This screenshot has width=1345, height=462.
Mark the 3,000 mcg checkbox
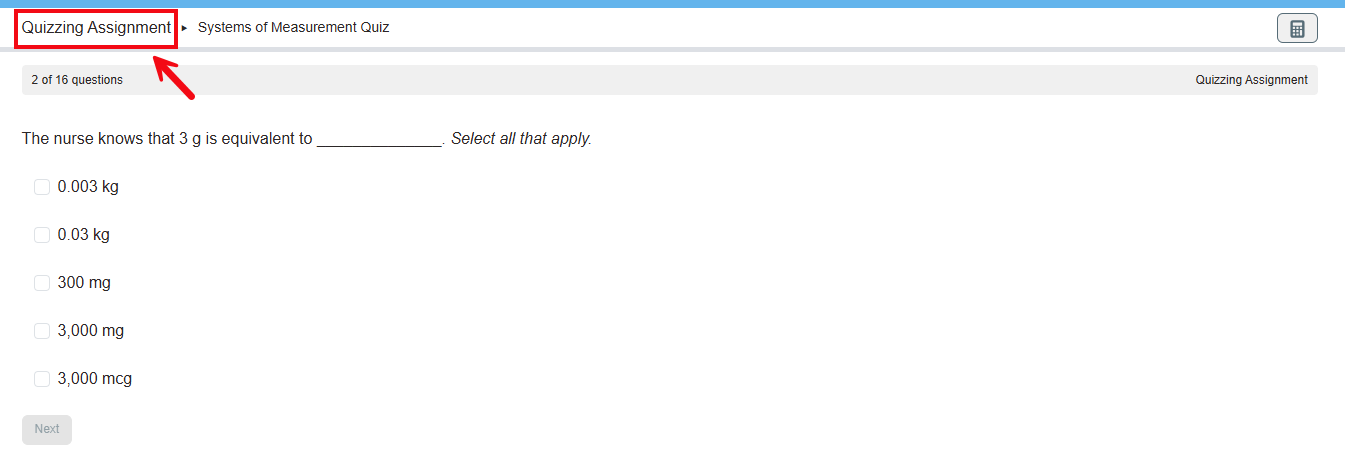(x=42, y=379)
